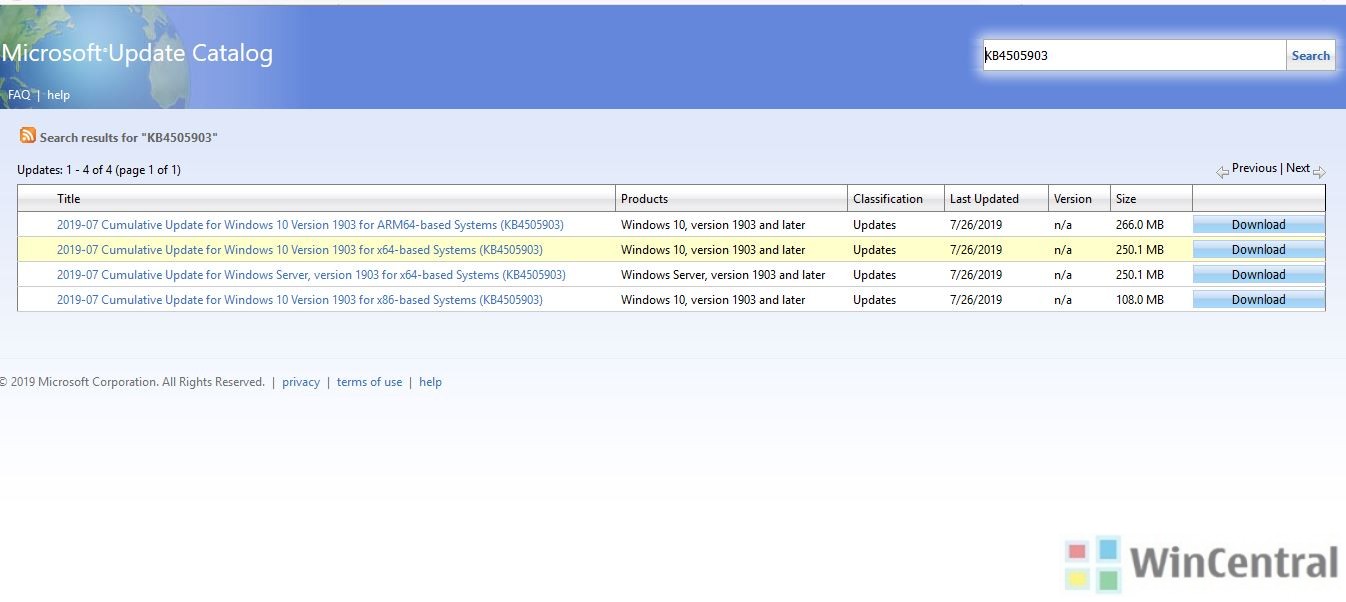Download the x86-based Systems update

pyautogui.click(x=1258, y=300)
